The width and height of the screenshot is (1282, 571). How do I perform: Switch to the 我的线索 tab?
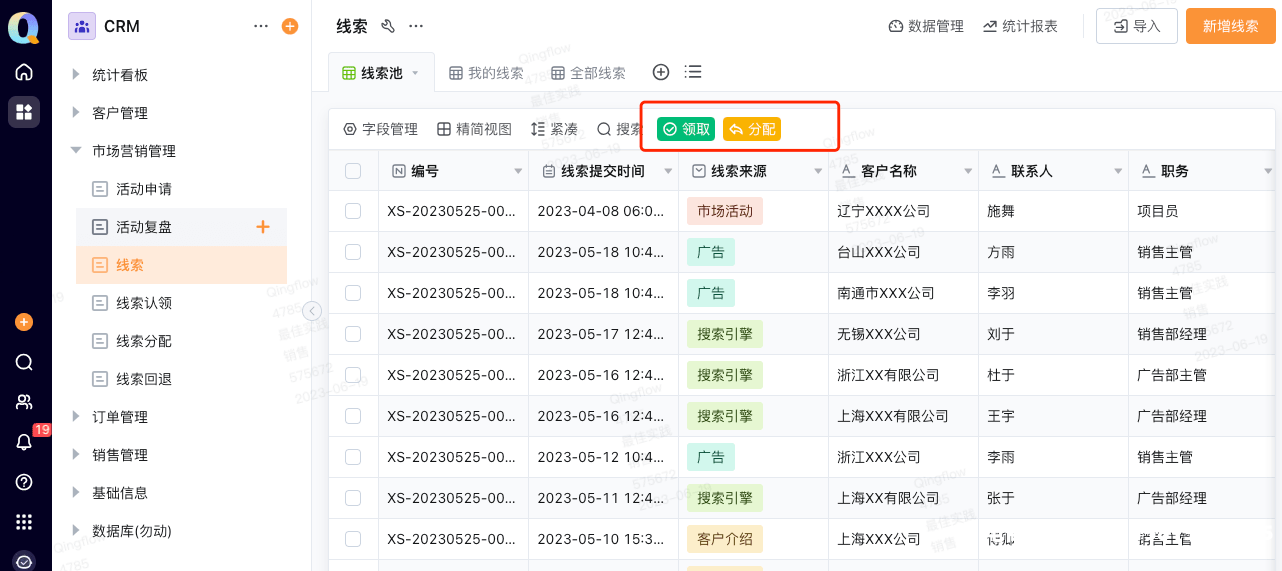coord(486,73)
